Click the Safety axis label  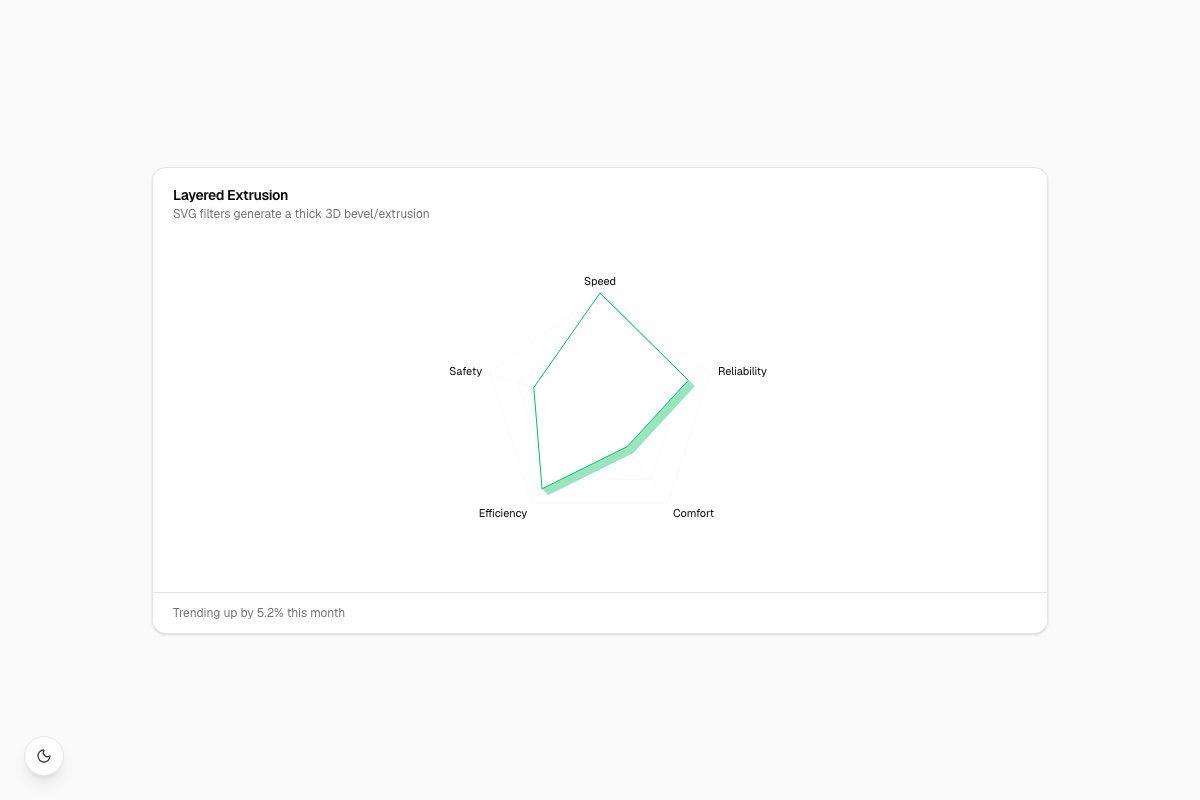[x=466, y=371]
